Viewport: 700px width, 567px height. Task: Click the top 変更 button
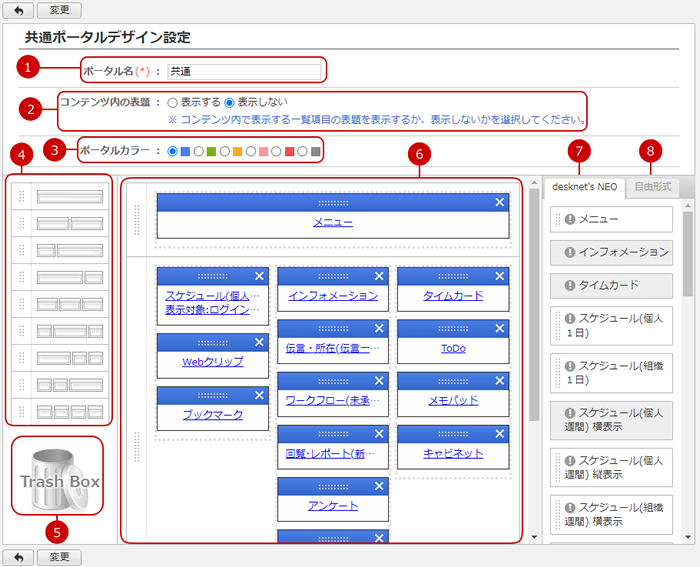coord(59,10)
